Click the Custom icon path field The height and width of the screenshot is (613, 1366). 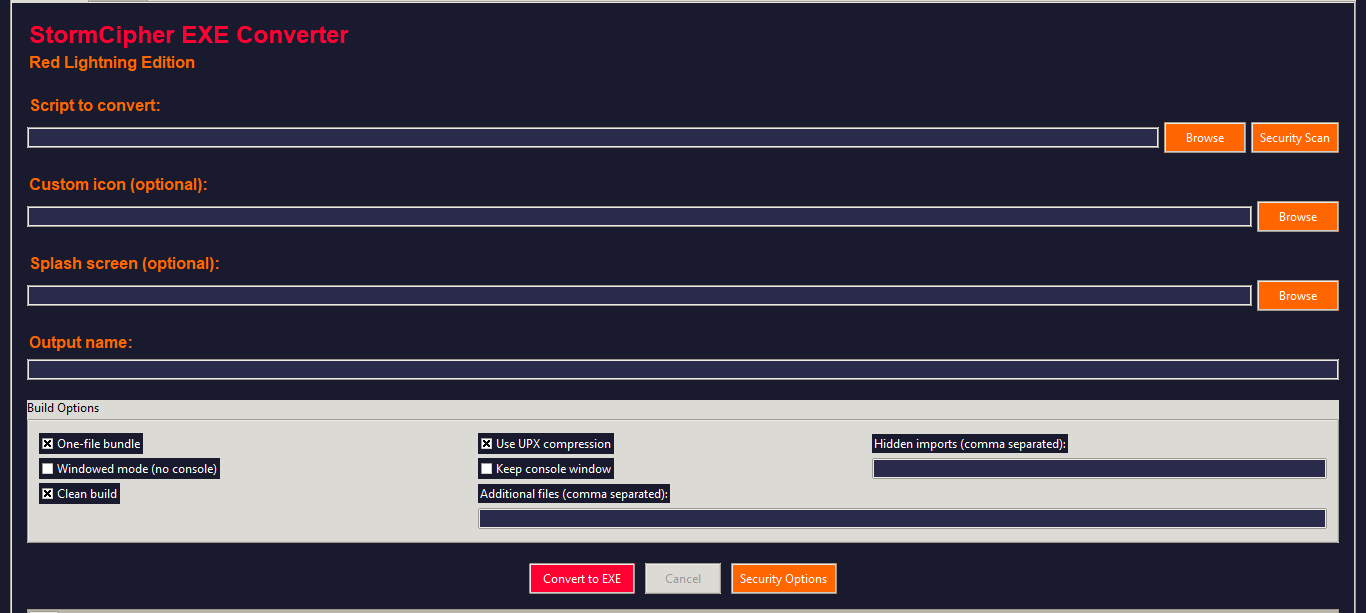click(638, 216)
